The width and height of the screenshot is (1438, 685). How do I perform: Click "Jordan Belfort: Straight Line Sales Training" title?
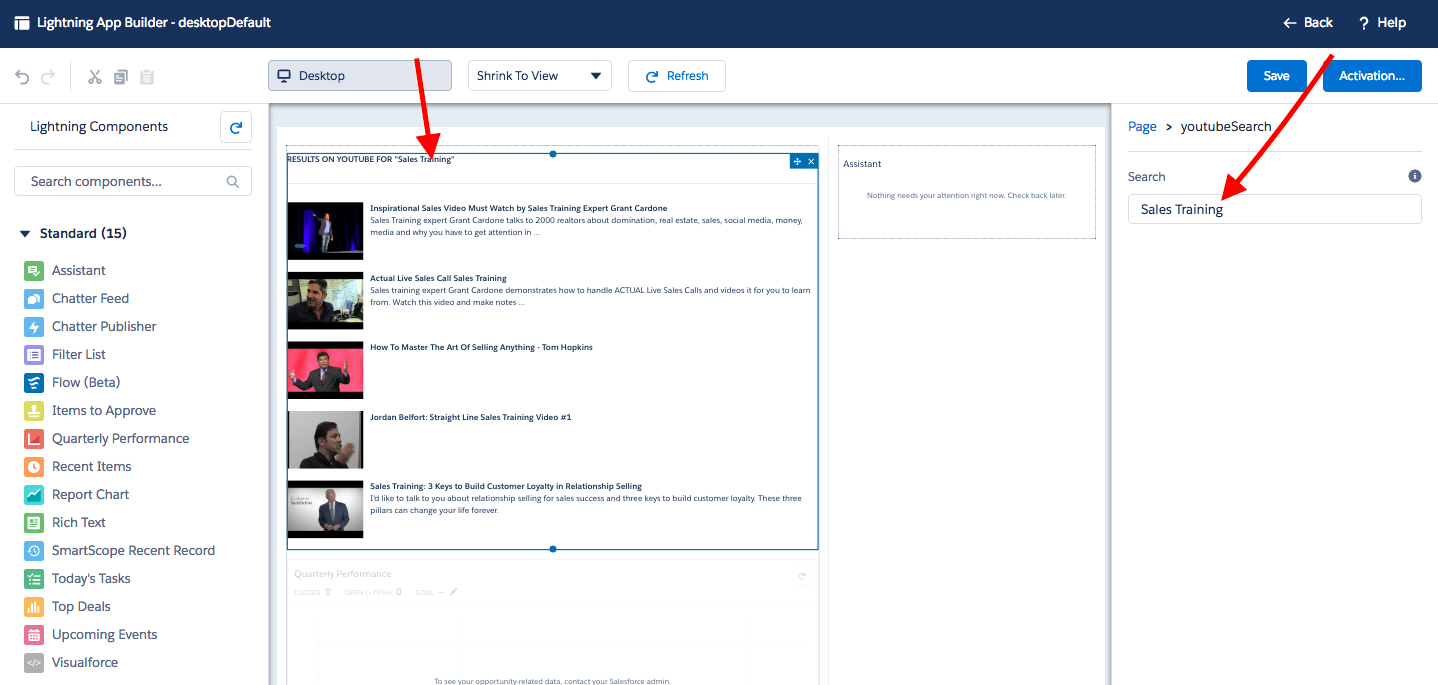coord(470,417)
